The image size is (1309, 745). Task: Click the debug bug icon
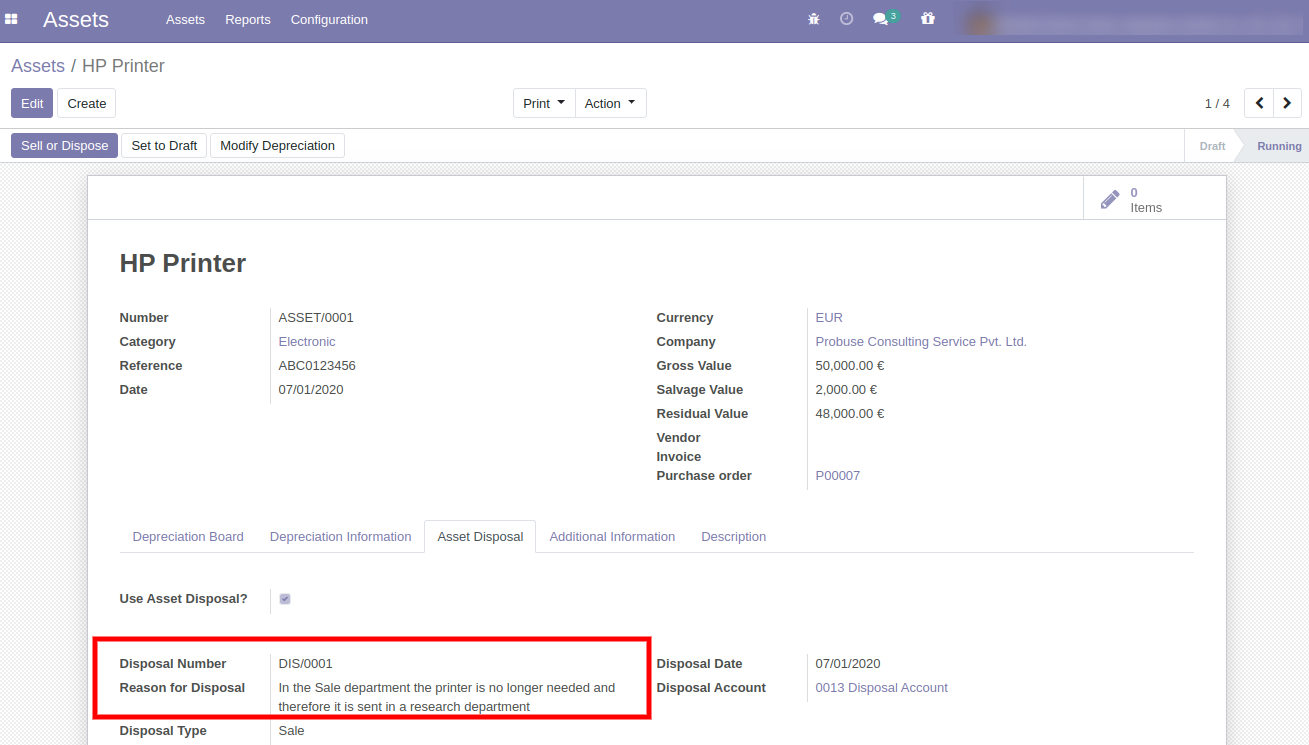point(814,19)
